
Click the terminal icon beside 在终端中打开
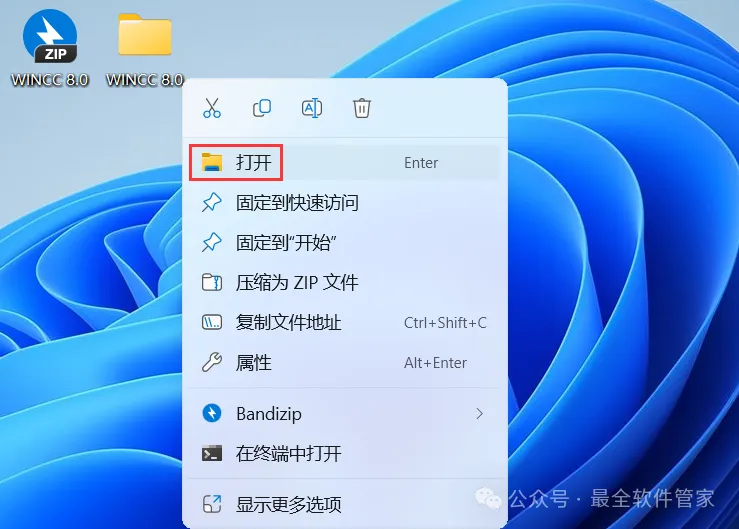(212, 454)
